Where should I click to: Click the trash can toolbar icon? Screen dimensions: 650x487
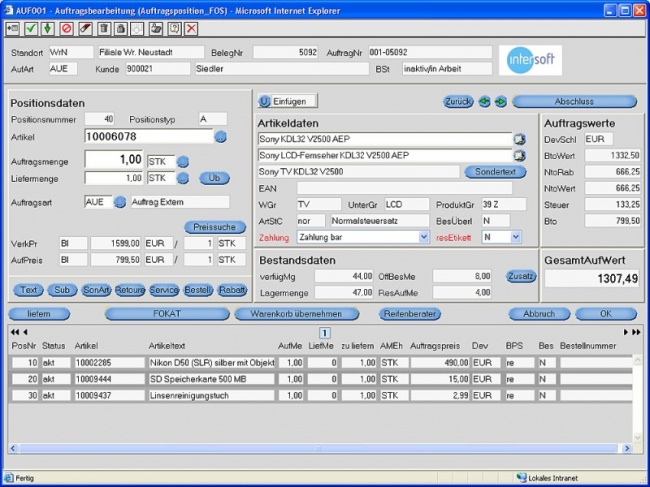tap(104, 29)
